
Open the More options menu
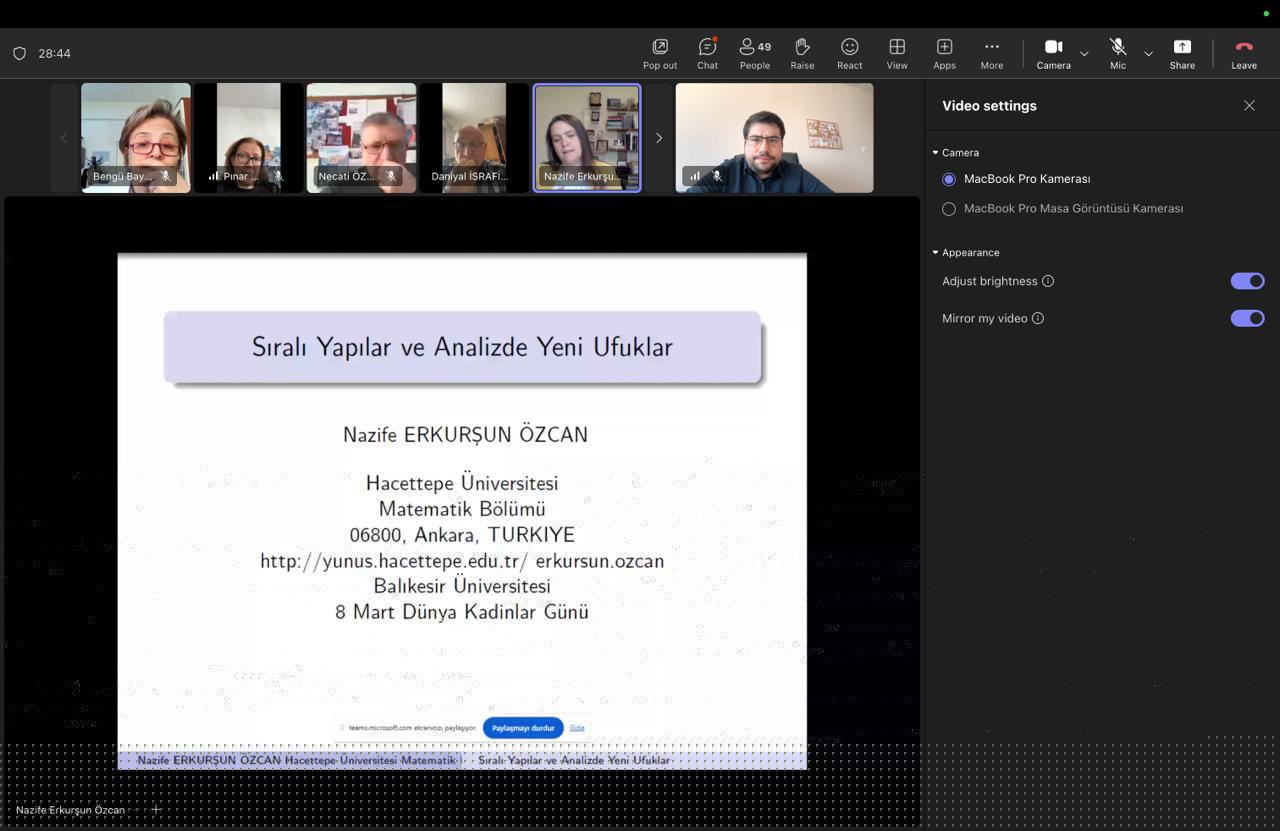[x=992, y=47]
